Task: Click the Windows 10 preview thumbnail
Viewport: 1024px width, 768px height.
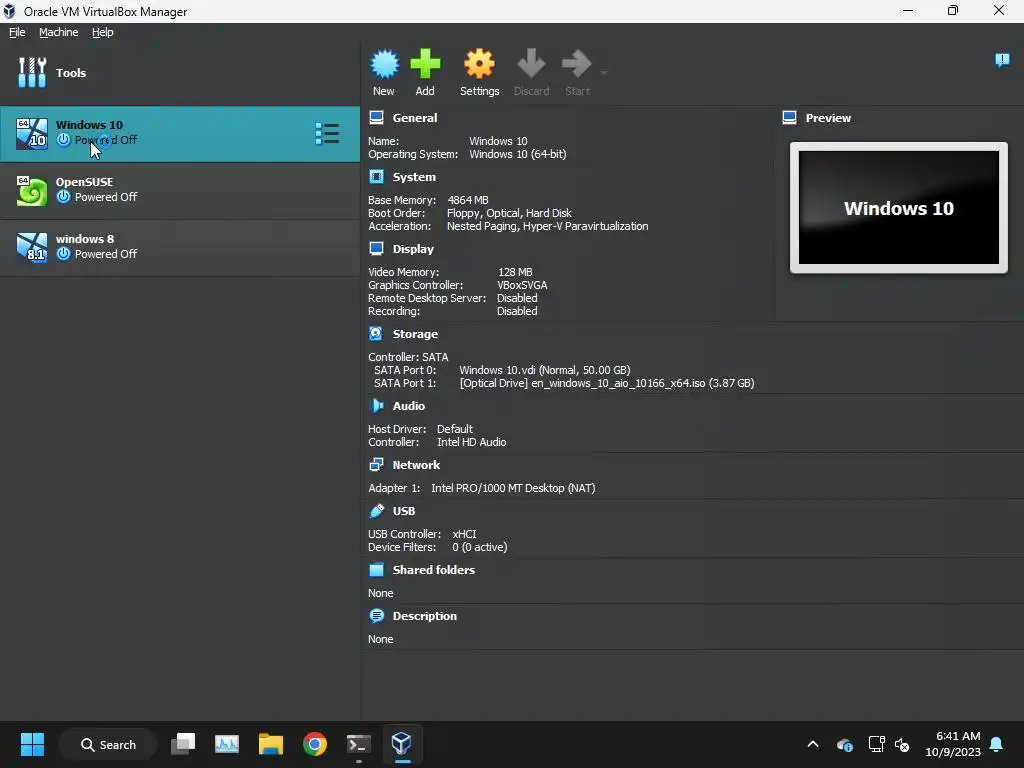Action: point(899,208)
